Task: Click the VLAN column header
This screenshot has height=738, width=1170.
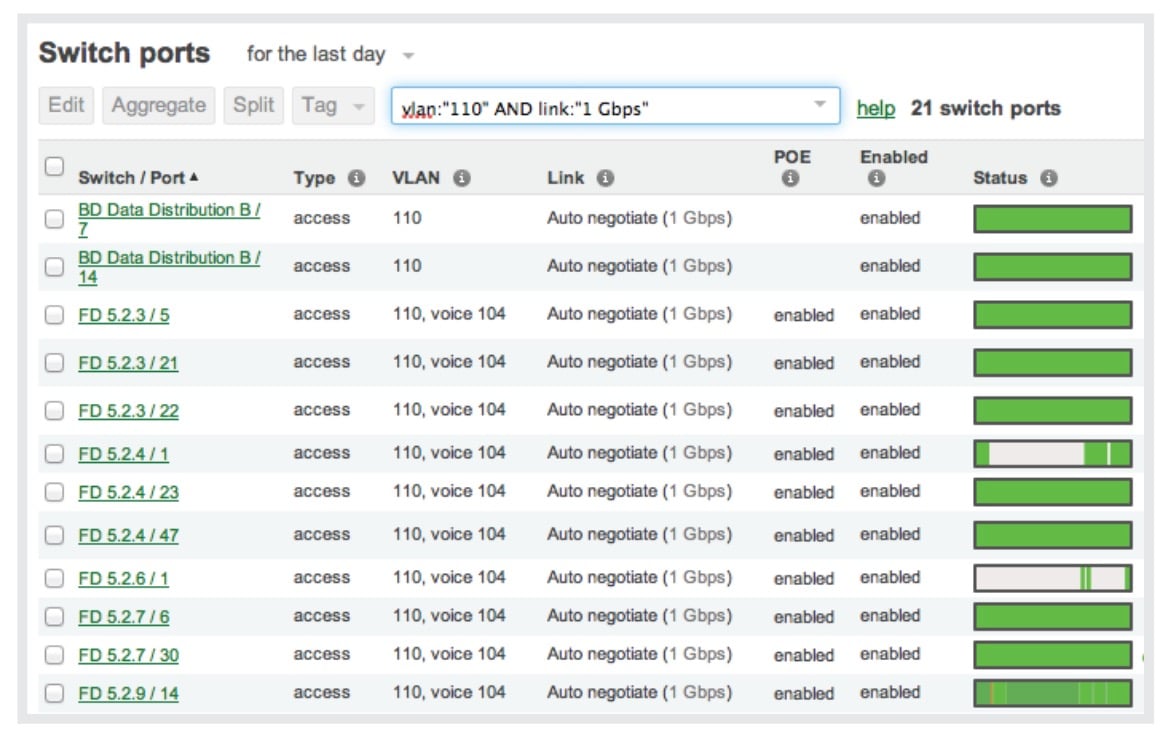Action: 416,178
